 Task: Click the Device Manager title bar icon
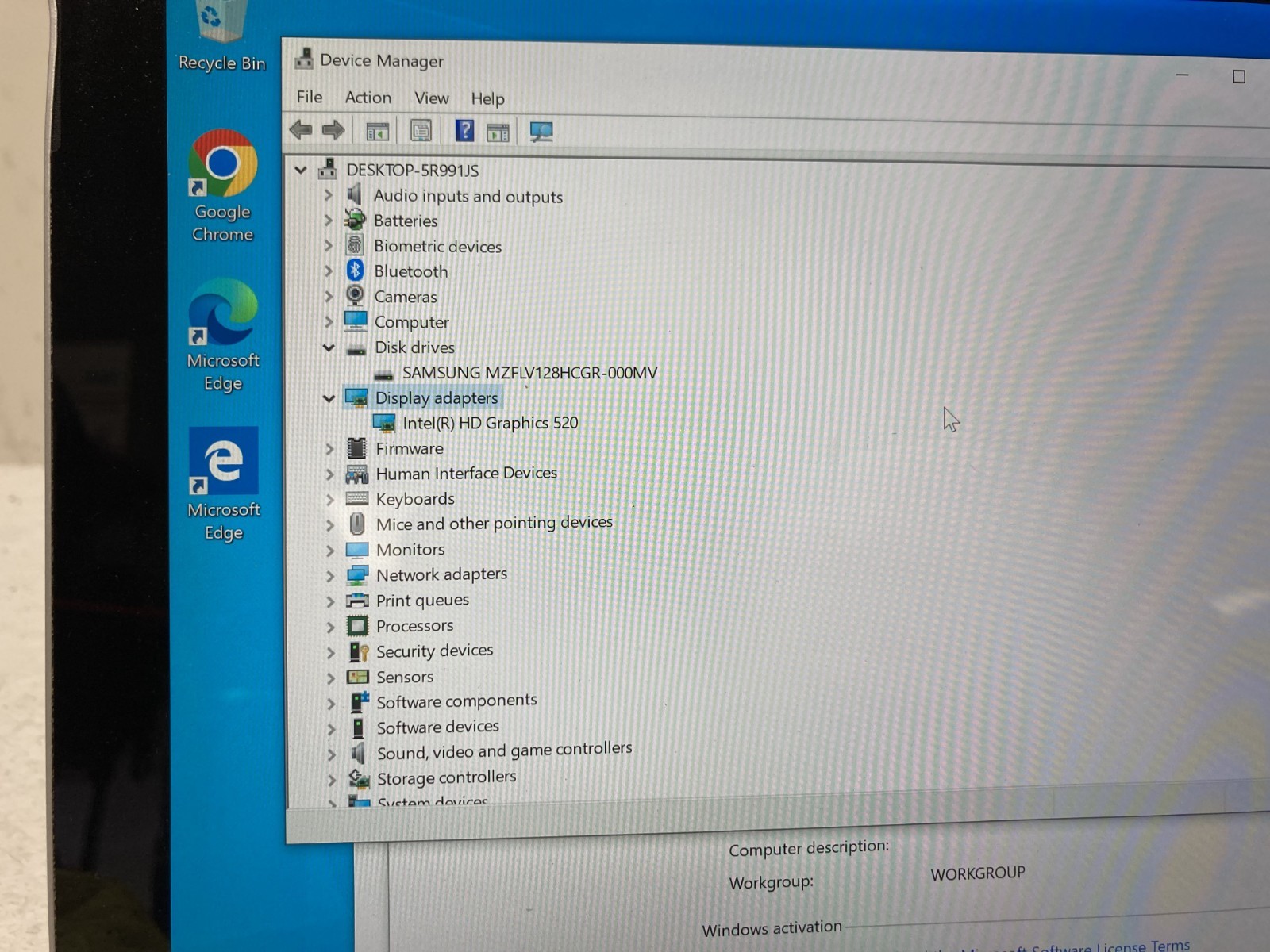coord(303,59)
